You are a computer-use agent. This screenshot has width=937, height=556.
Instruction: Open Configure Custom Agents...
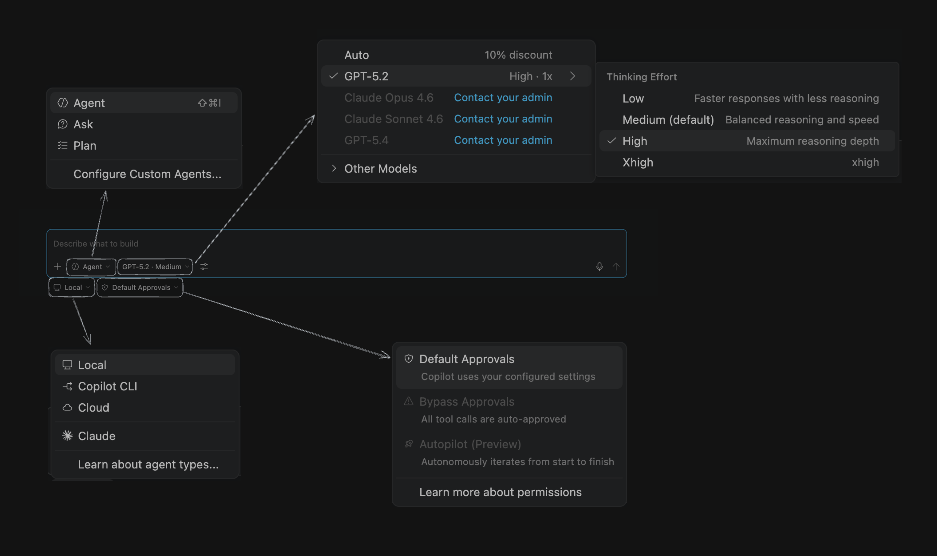147,174
